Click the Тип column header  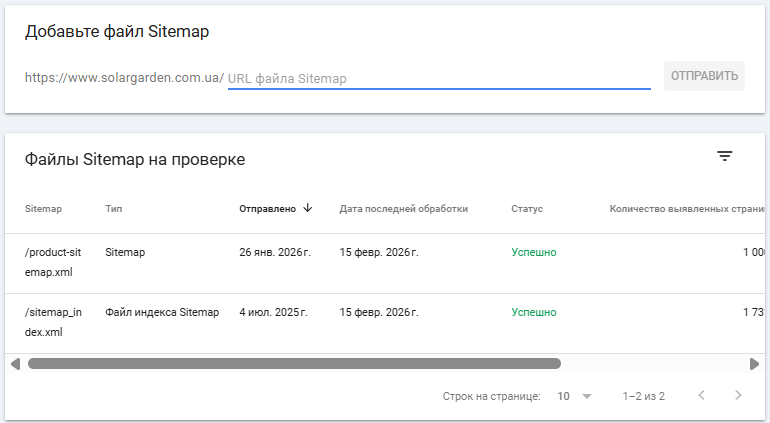[113, 209]
